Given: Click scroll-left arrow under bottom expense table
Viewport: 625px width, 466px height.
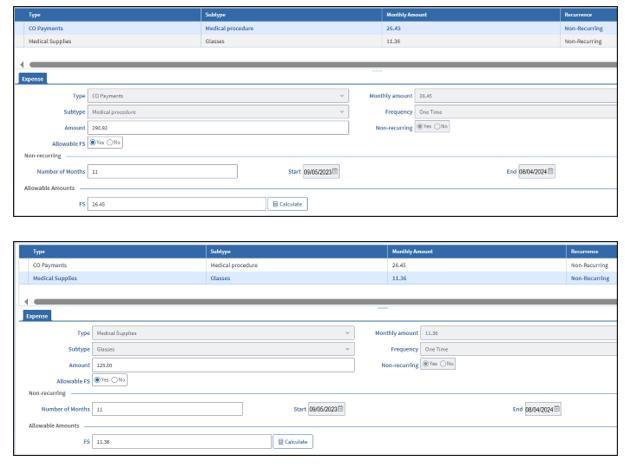Looking at the screenshot, I should tap(26, 302).
